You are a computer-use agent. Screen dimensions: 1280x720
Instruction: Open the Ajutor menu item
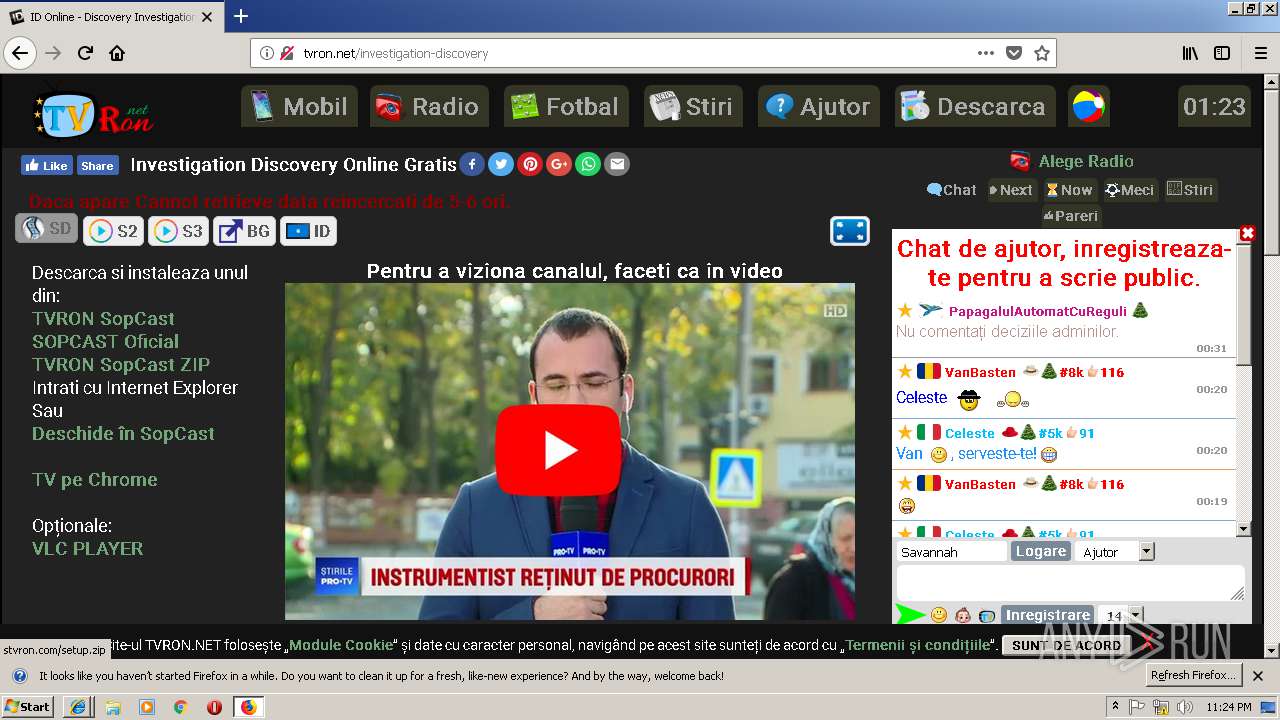(x=819, y=106)
